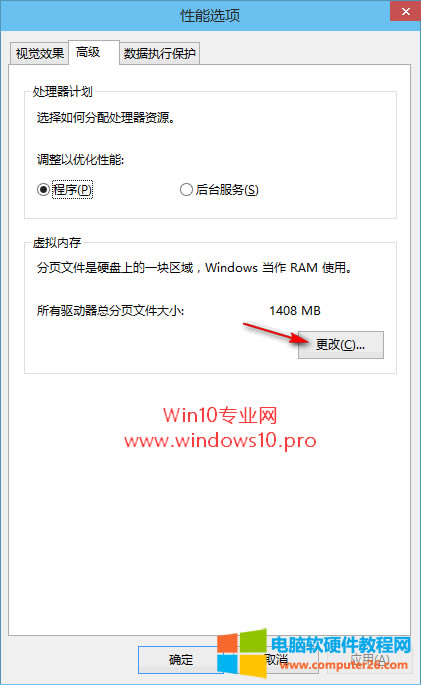The image size is (421, 685).
Task: Select the 程序(P) radio option
Action: click(65, 190)
